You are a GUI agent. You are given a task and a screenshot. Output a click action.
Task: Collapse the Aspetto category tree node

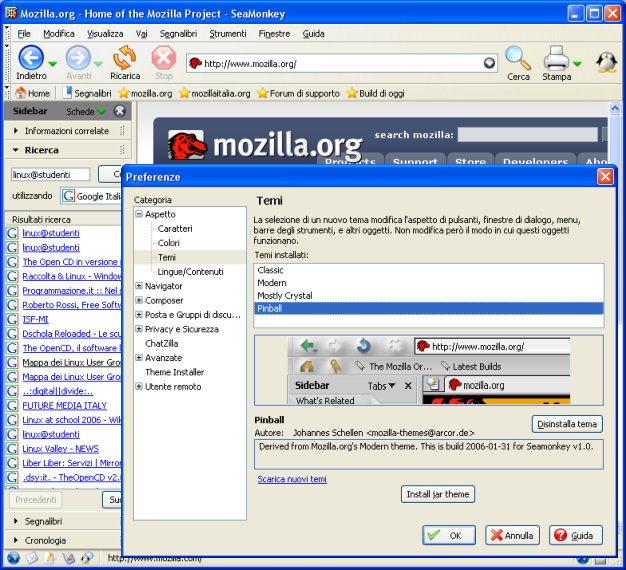(x=139, y=214)
